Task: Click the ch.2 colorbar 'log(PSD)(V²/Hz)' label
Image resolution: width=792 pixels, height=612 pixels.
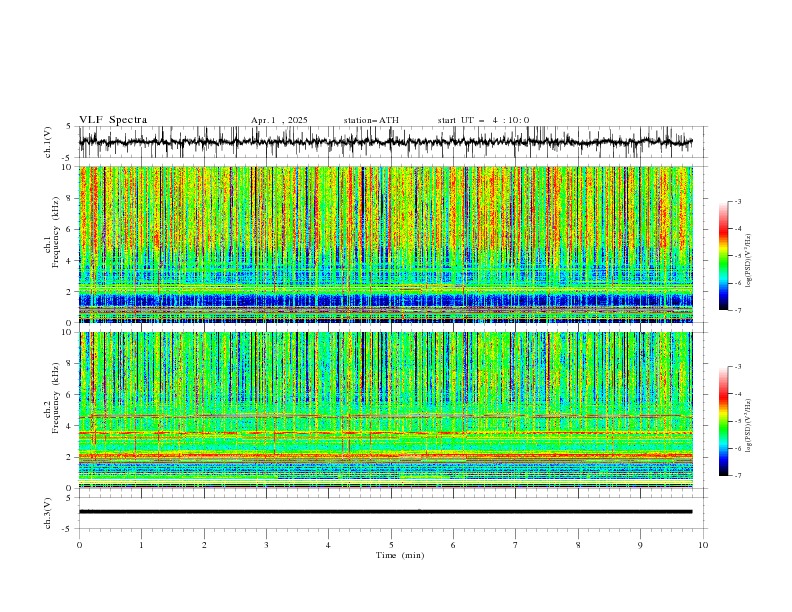Action: point(749,425)
